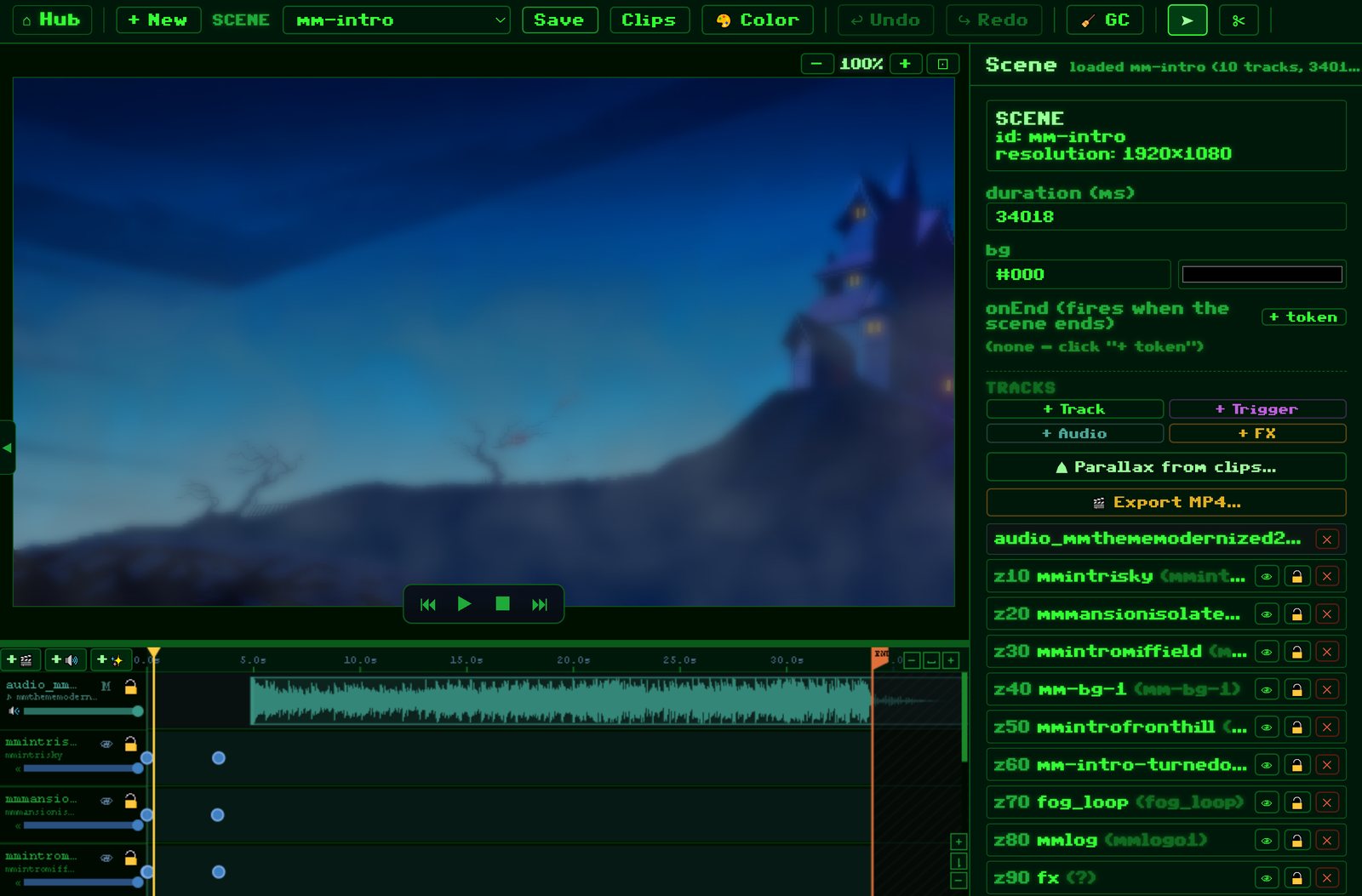Image resolution: width=1362 pixels, height=896 pixels.
Task: Delete the z30 mmintromiffield track
Action: click(1326, 652)
